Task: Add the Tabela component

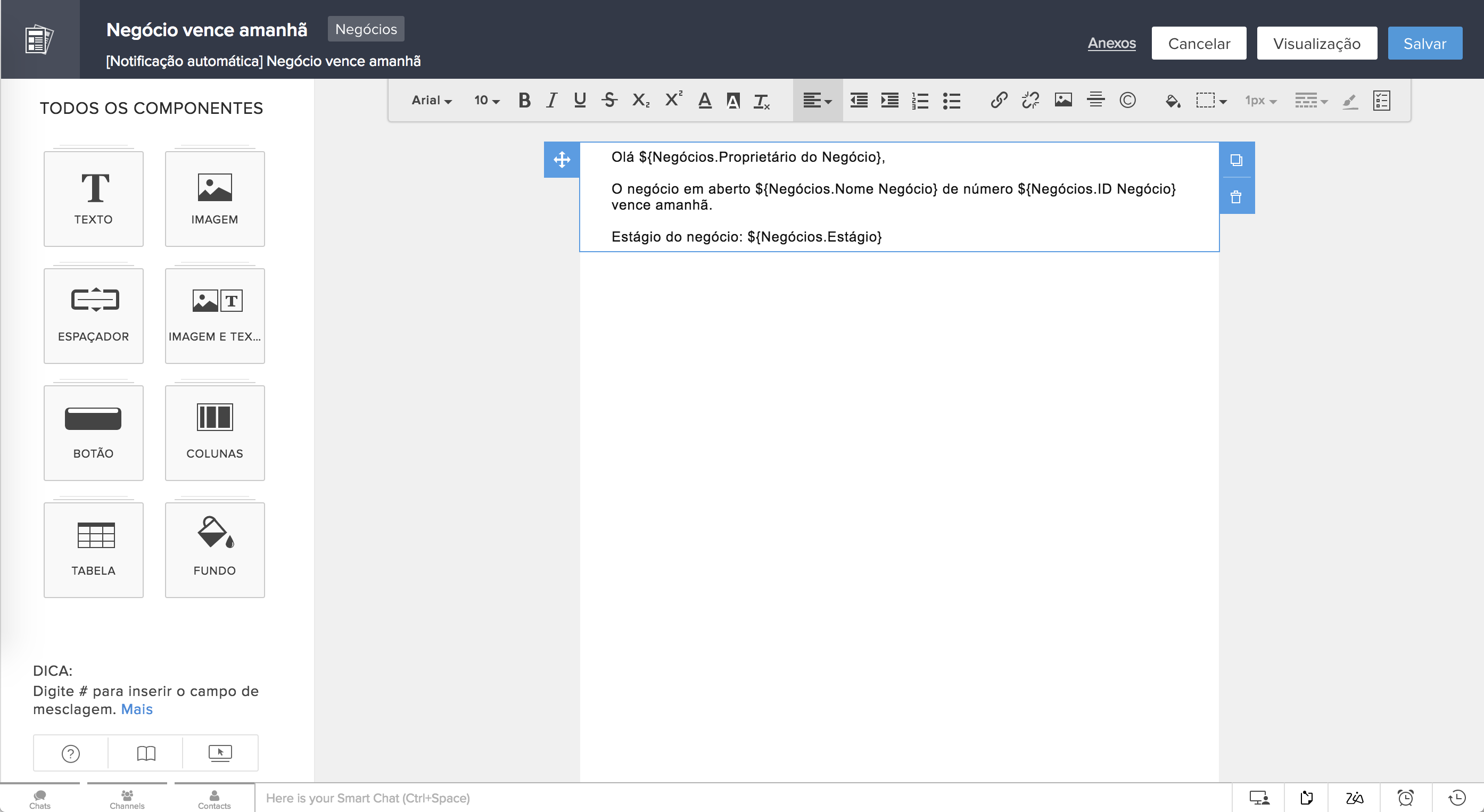Action: (93, 549)
